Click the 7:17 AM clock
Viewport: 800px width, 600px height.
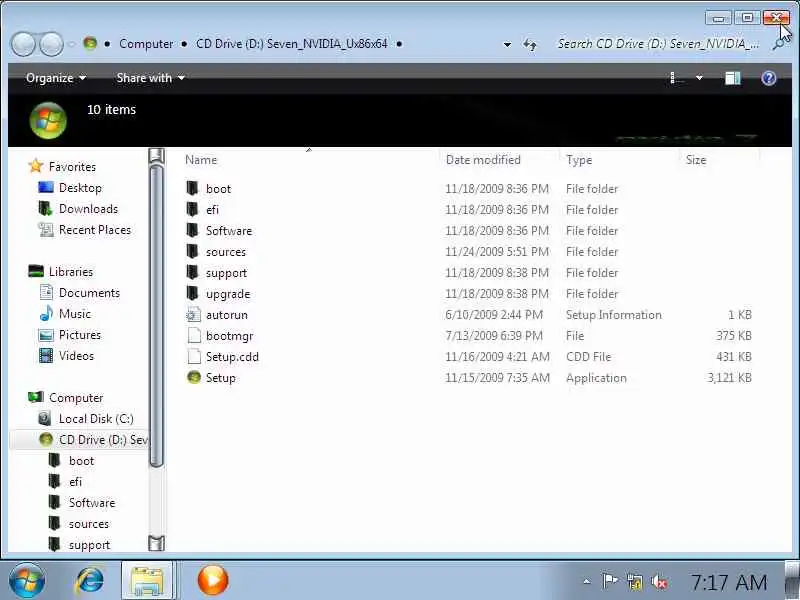(729, 582)
